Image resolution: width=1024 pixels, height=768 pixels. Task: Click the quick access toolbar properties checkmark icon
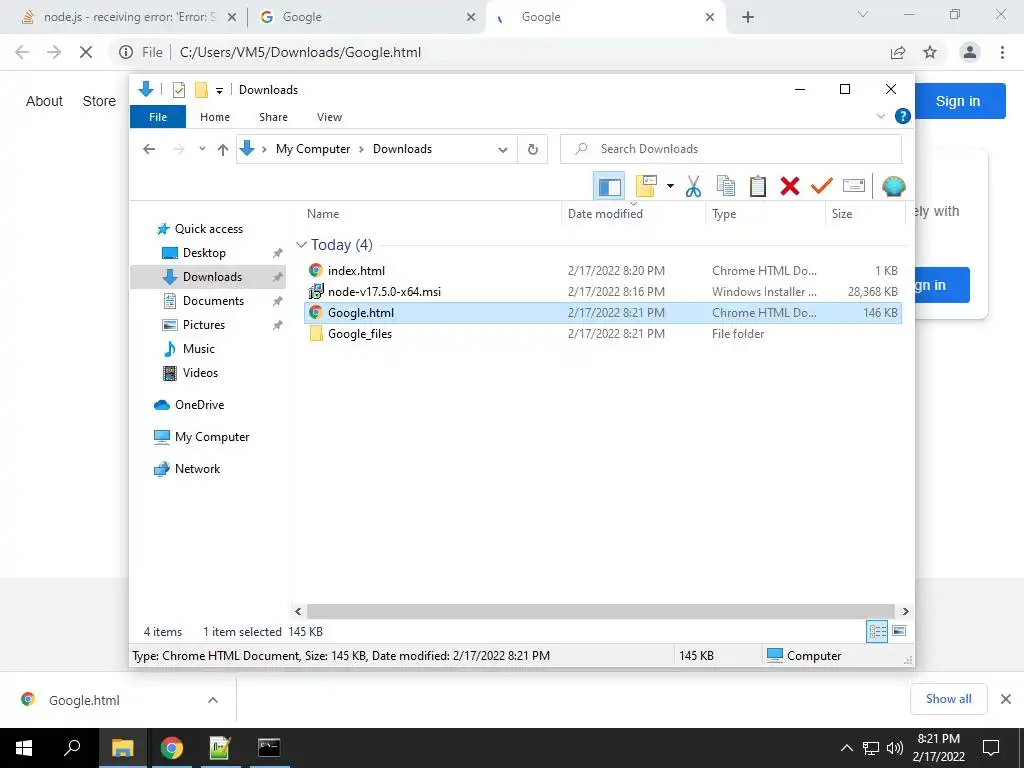(x=178, y=90)
